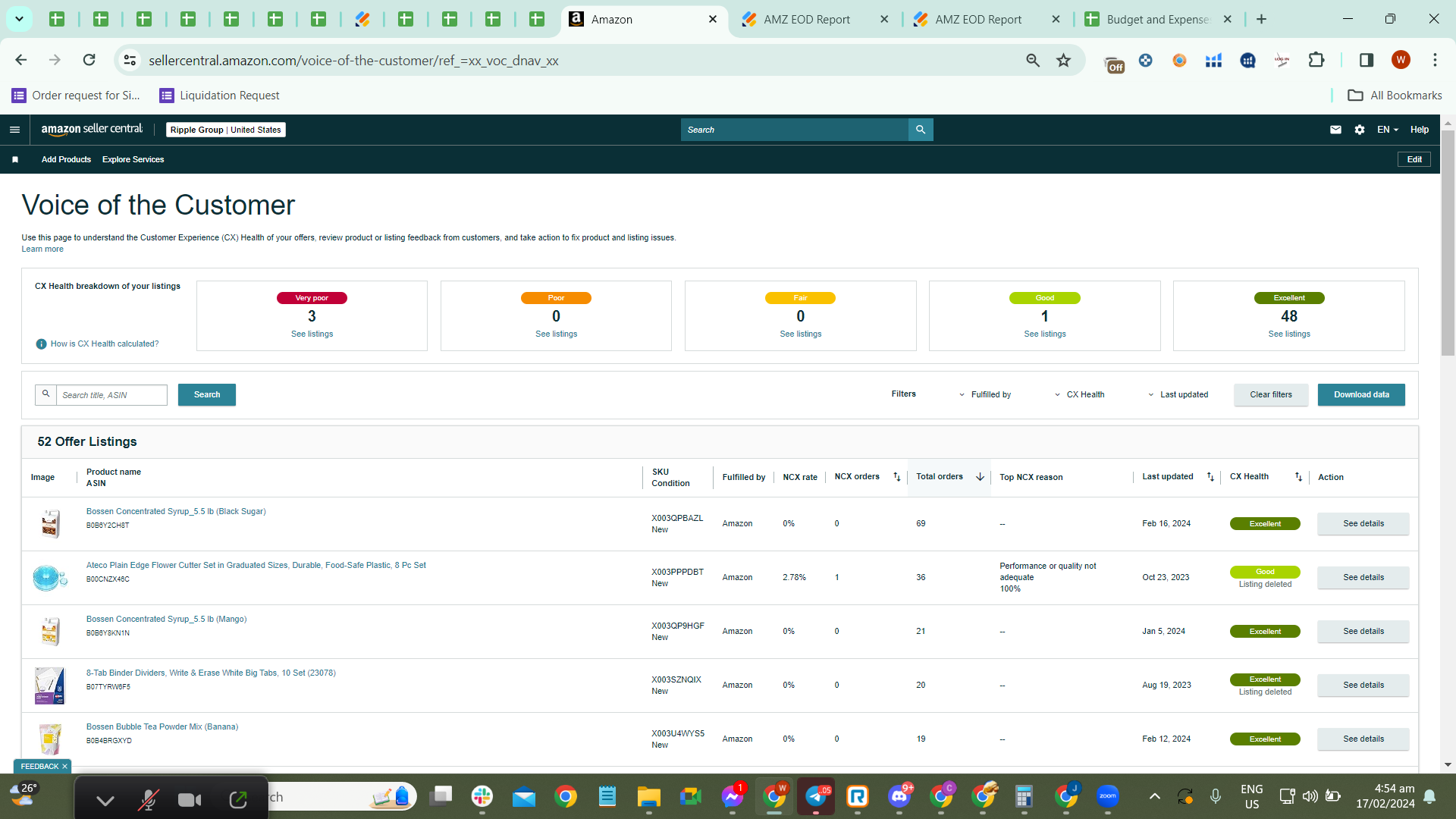Viewport: 1456px width, 819px height.
Task: Open the Ripple Group account switcher
Action: click(x=226, y=130)
